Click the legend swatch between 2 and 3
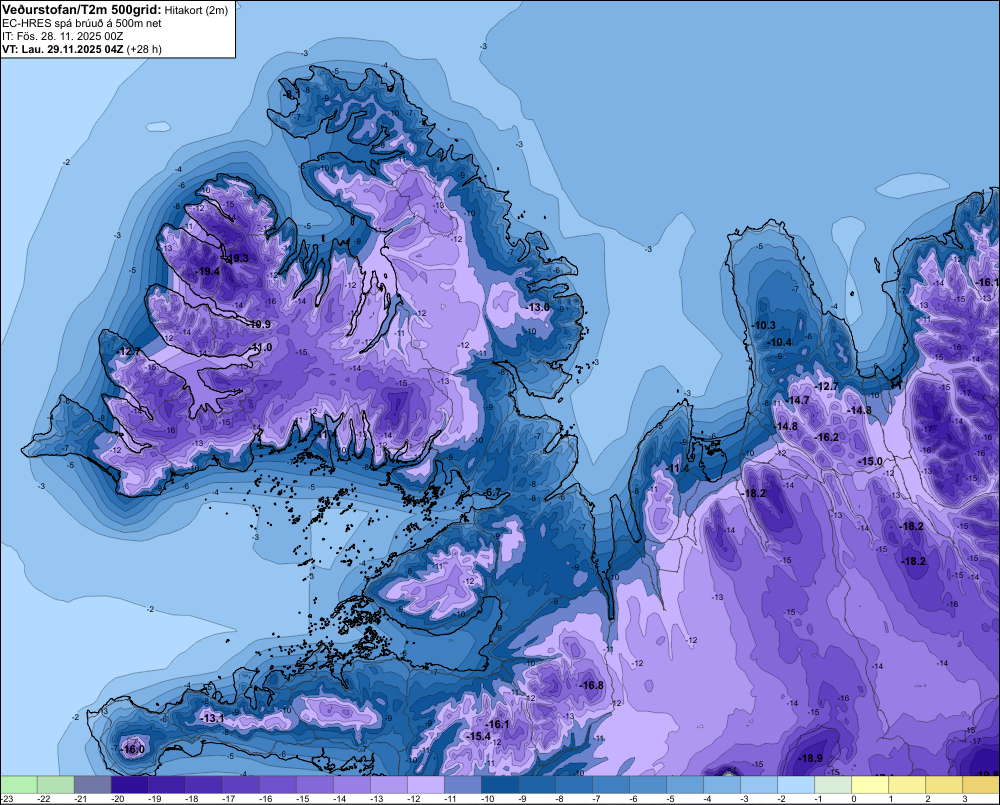 [x=944, y=785]
